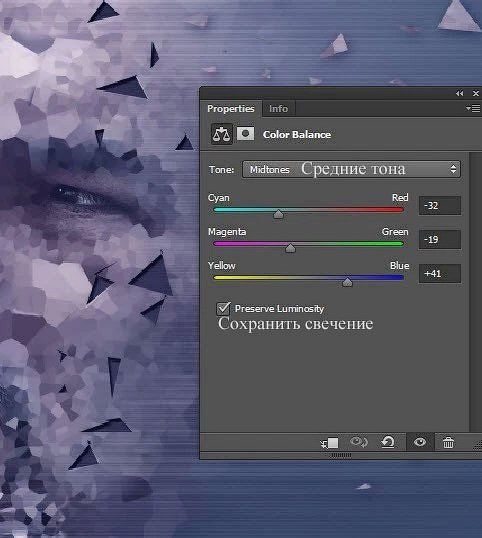The width and height of the screenshot is (482, 538).
Task: Reset adjustment to defaults icon
Action: click(388, 442)
